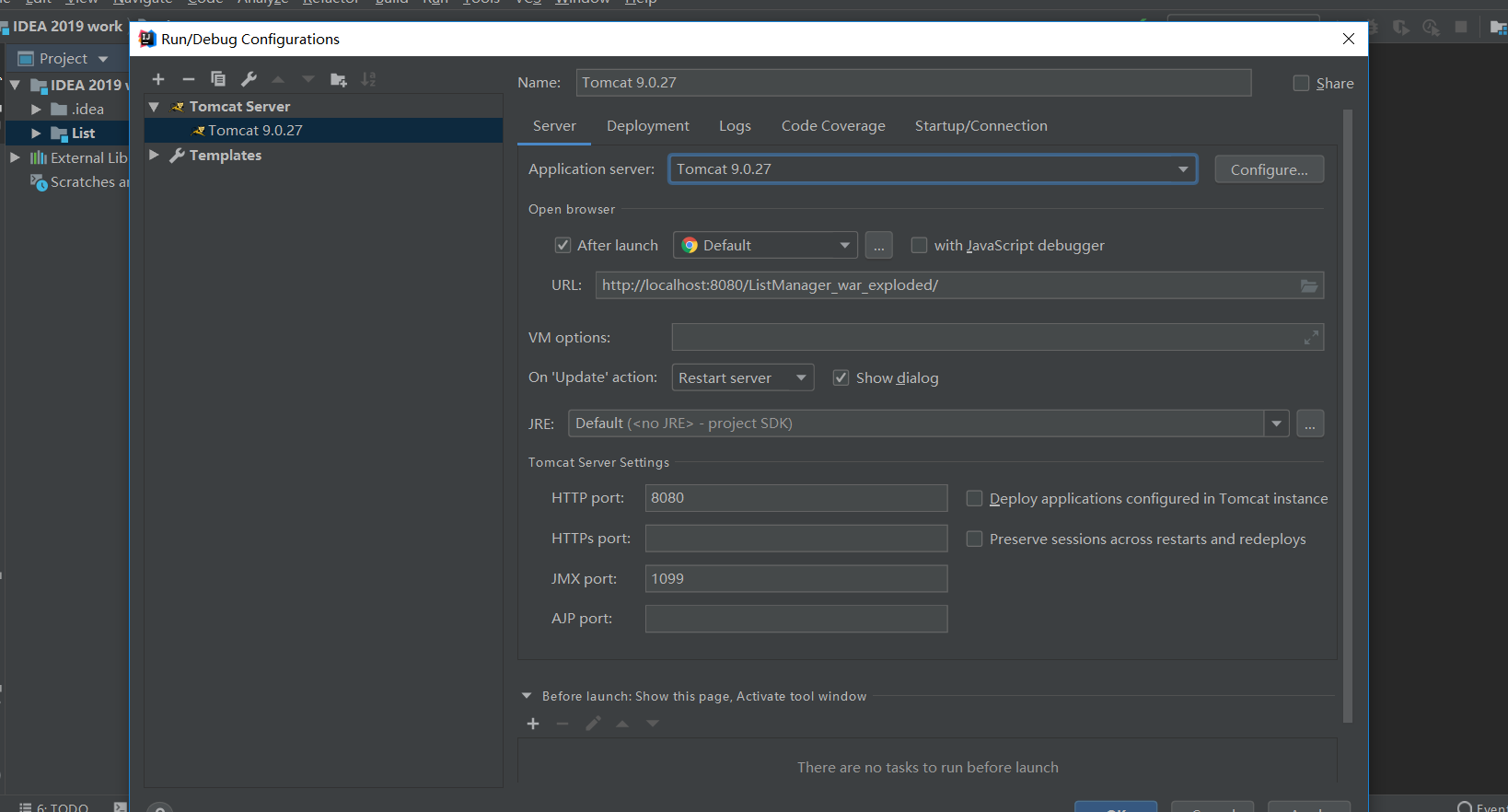Collapse the Tomcat Server tree node
The image size is (1508, 812).
[154, 107]
